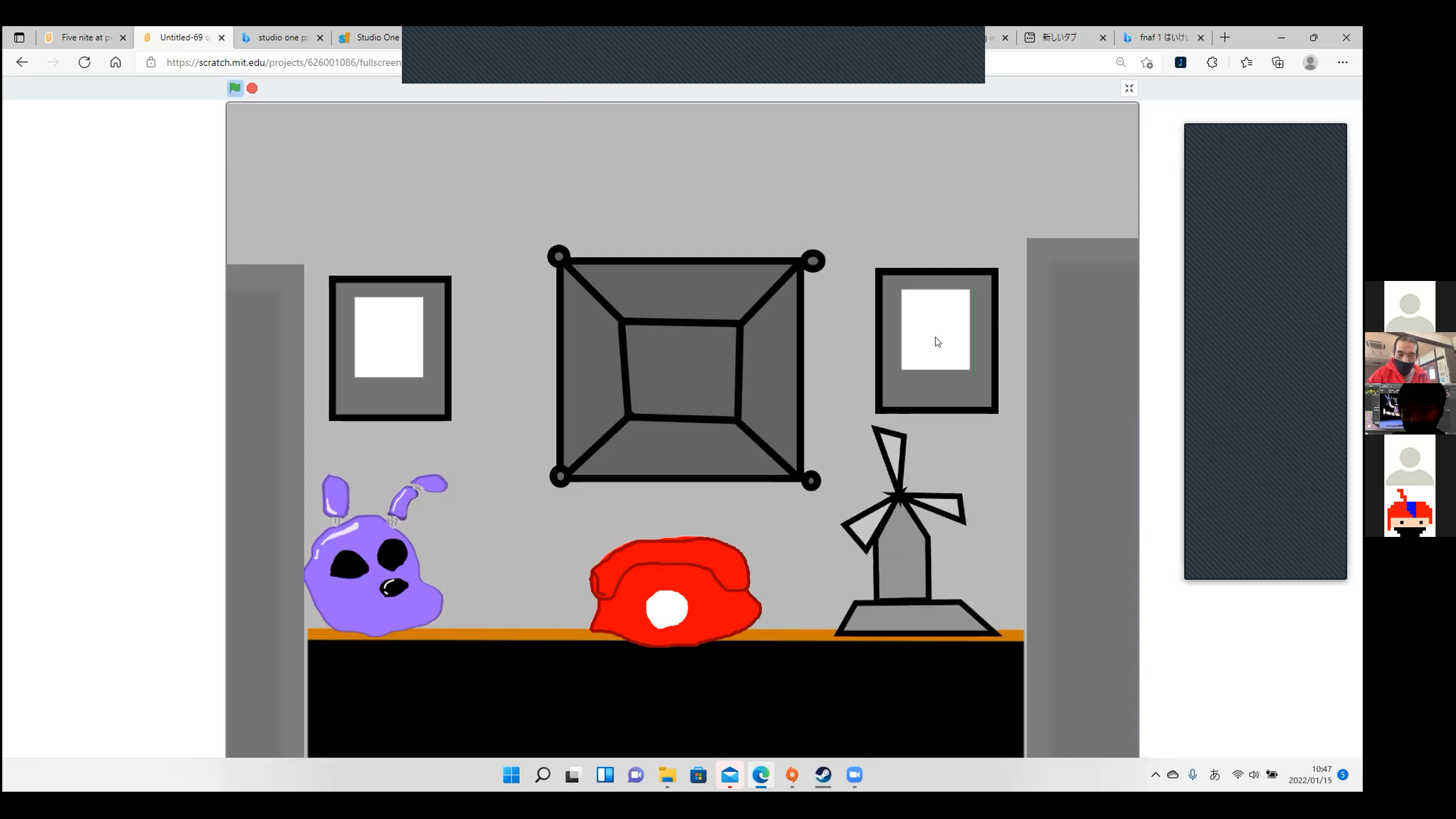
Task: Add page to favorites star
Action: tap(1147, 63)
